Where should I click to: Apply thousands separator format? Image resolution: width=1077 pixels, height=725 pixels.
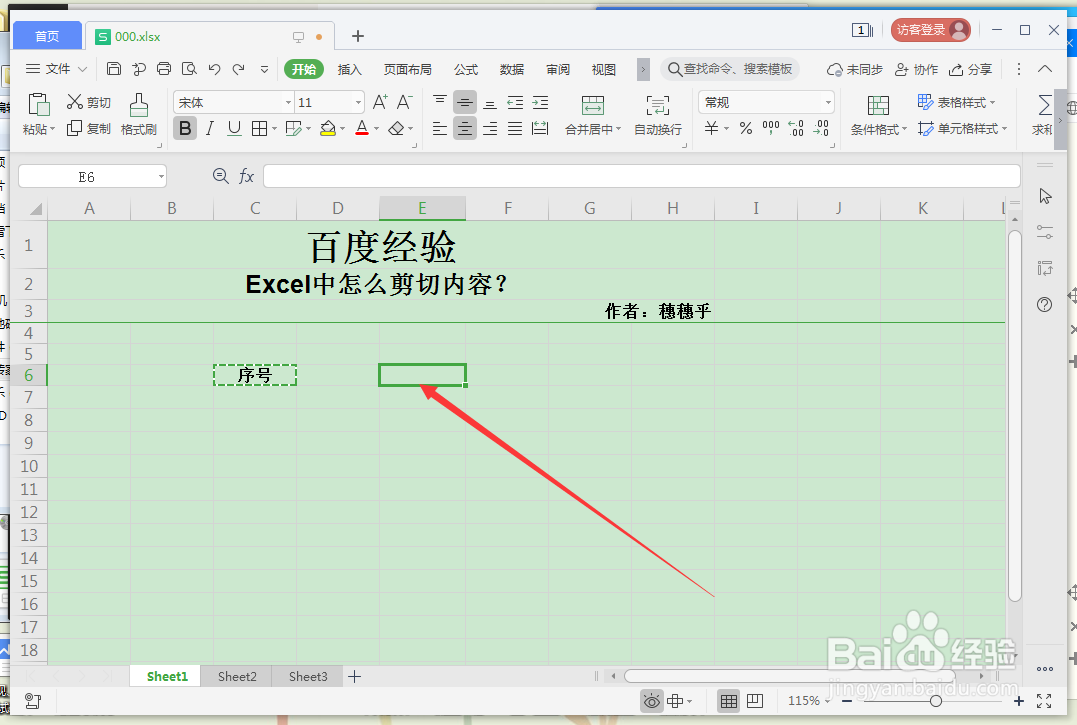point(771,128)
